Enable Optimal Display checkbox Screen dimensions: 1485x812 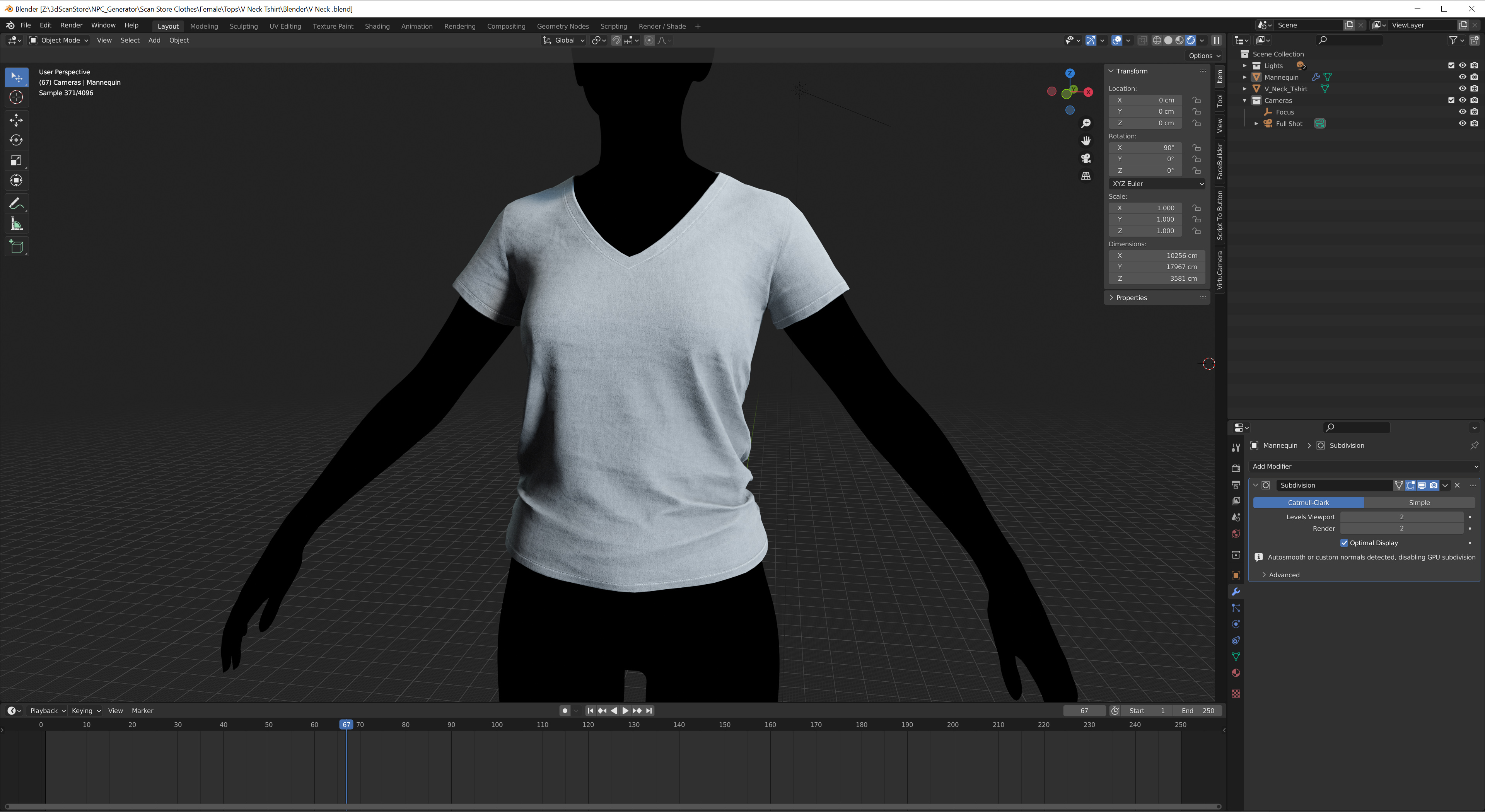pos(1344,543)
